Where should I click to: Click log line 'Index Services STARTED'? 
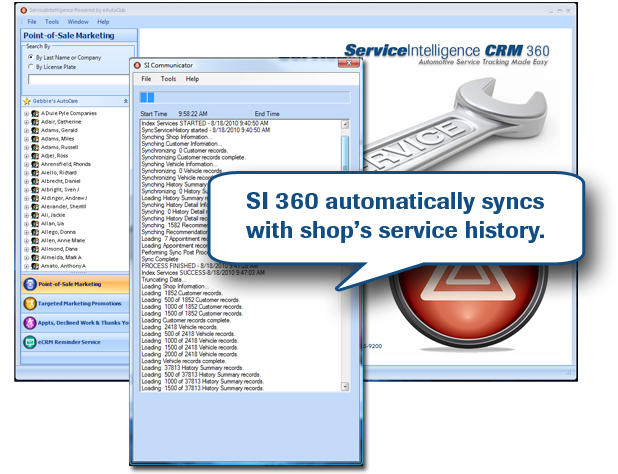click(205, 123)
